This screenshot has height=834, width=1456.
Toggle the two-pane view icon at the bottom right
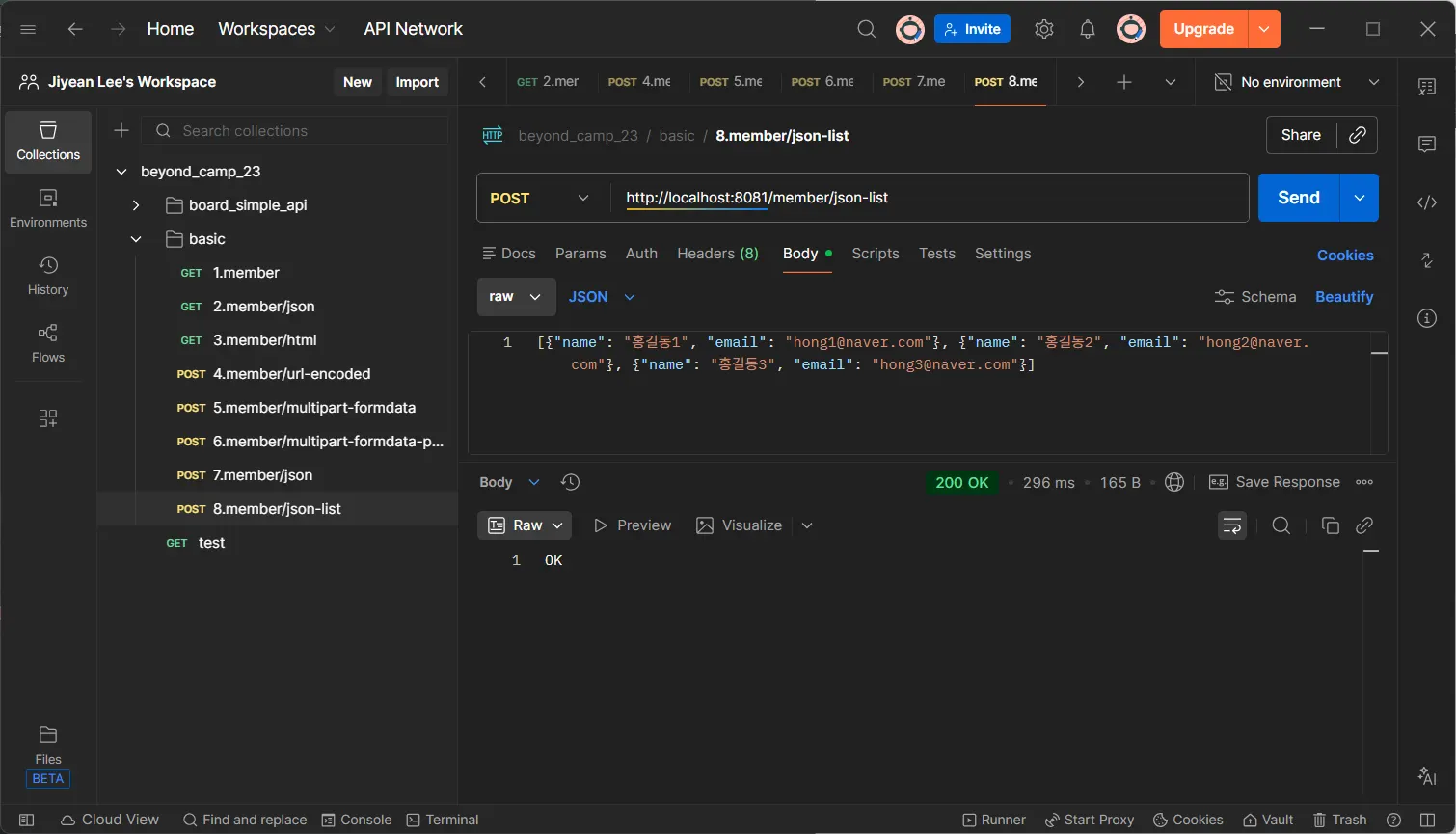[x=1426, y=820]
